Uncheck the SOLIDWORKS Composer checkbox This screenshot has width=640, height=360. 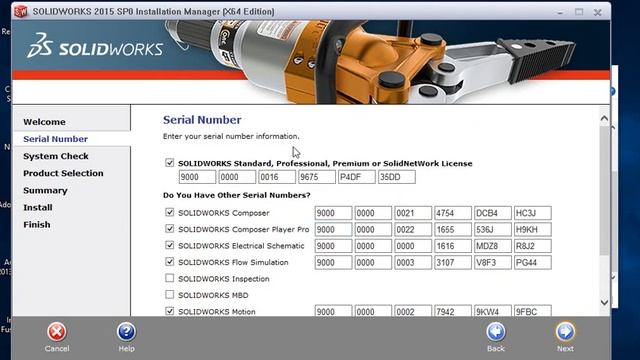[x=169, y=212]
